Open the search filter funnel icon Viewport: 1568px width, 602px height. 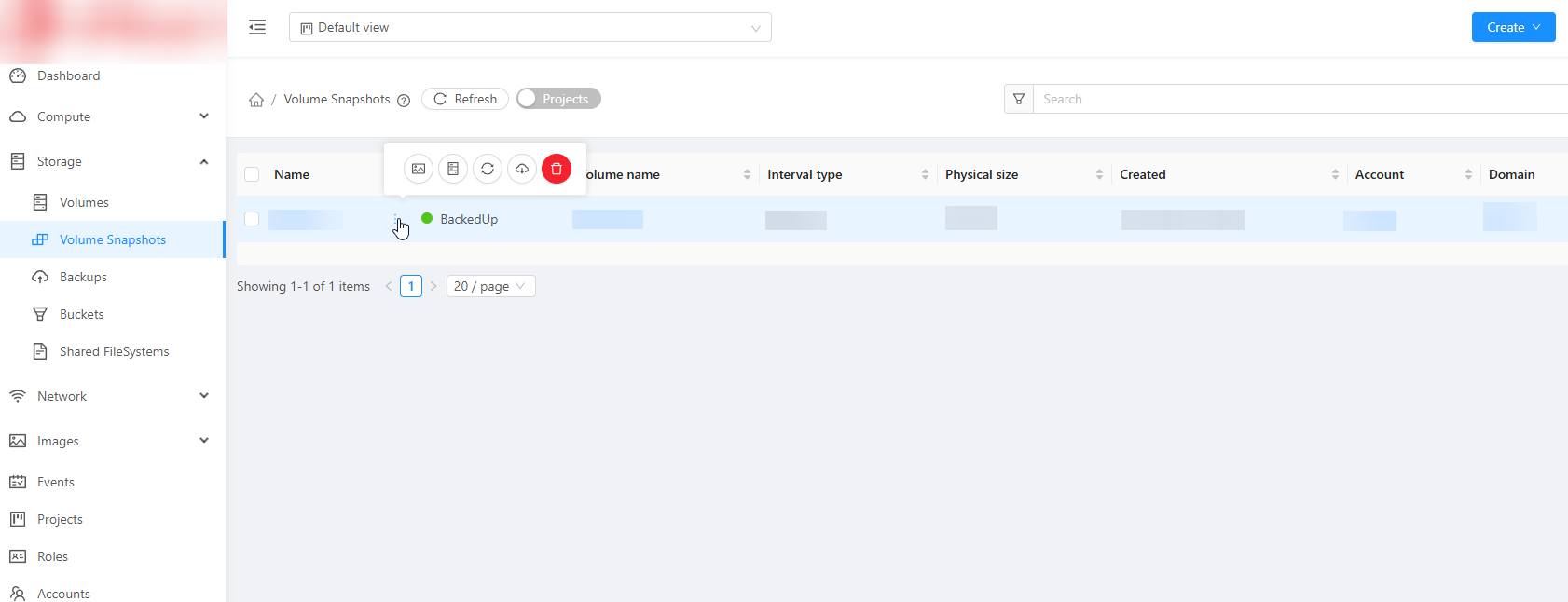click(x=1019, y=99)
